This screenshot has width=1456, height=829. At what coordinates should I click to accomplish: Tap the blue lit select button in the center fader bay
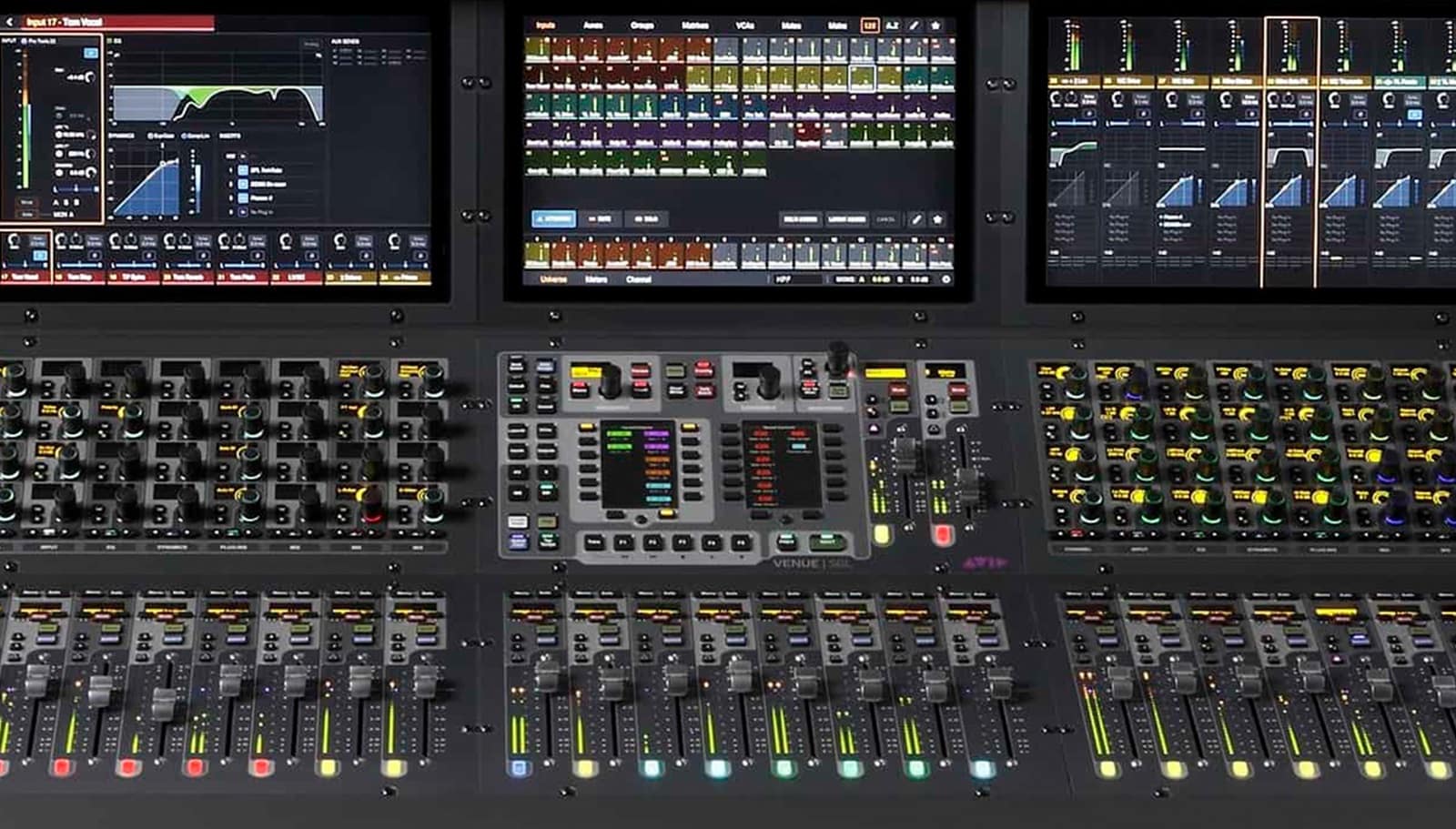[520, 769]
